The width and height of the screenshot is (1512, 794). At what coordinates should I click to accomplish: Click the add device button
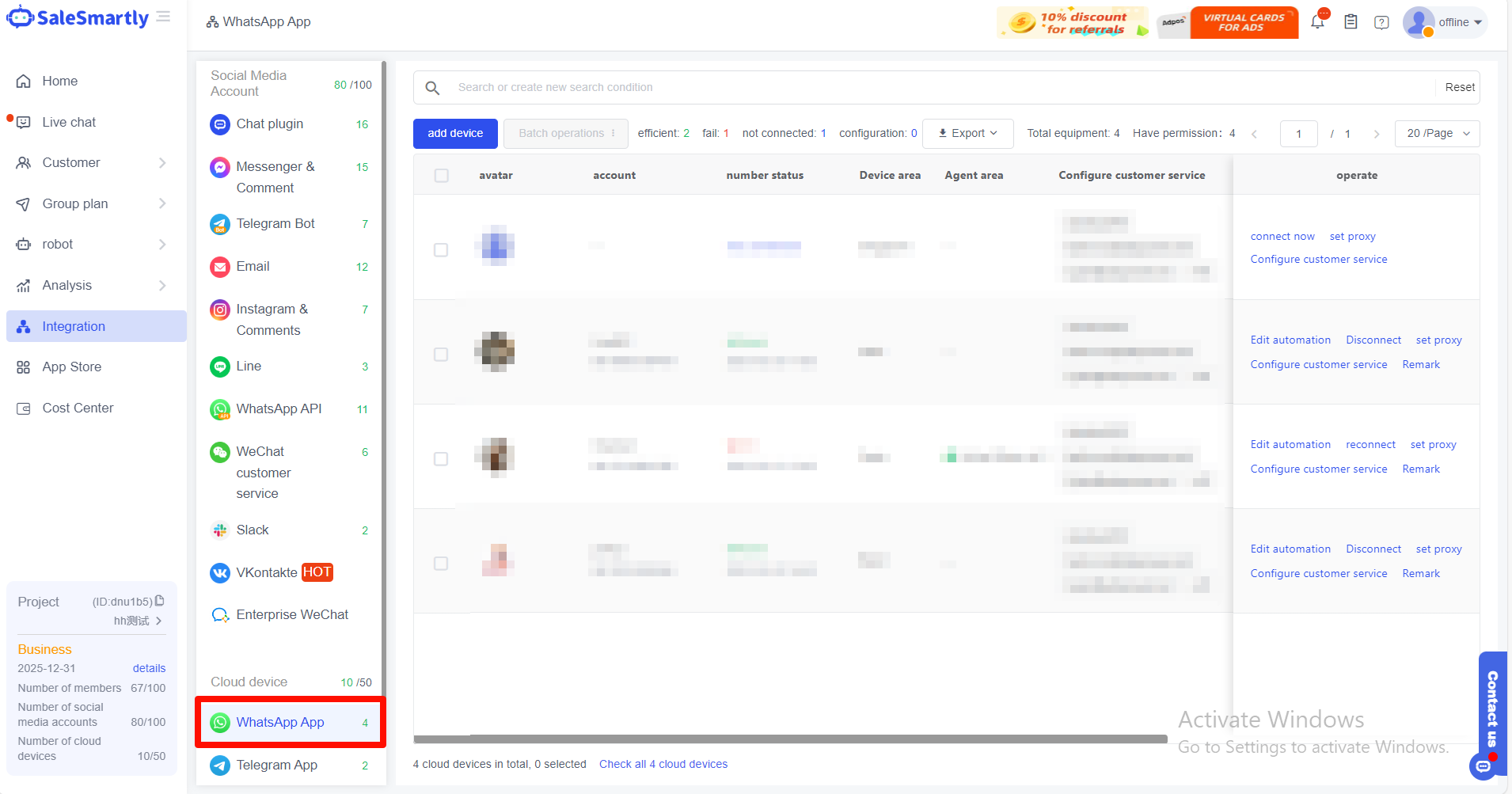pos(455,134)
